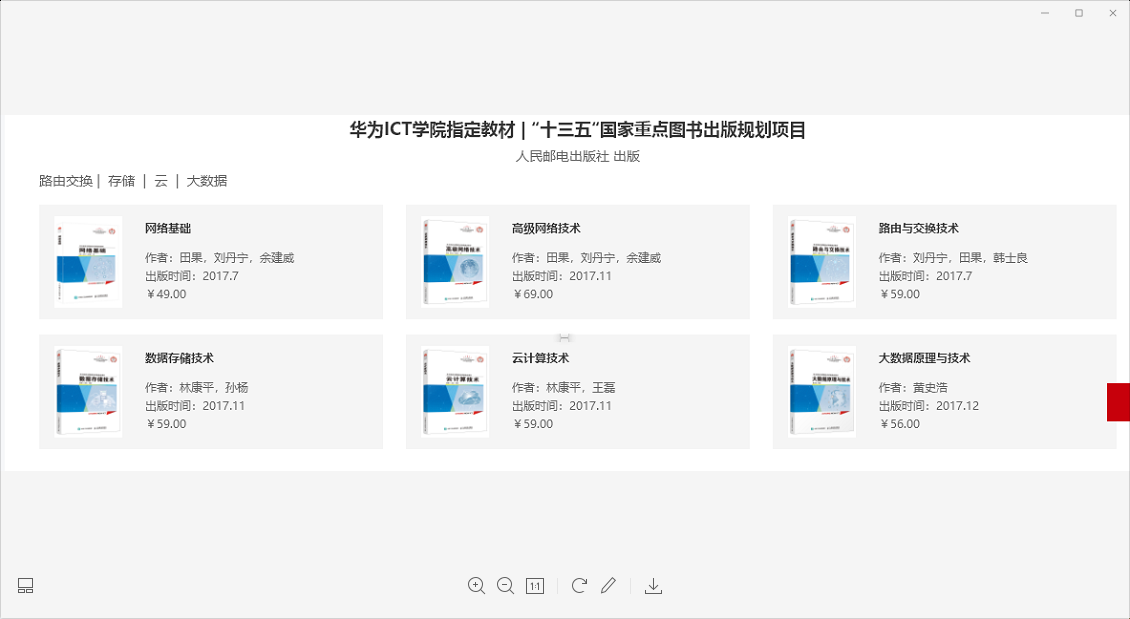Click the ¥59.00 price of 路由与交换技术
The width and height of the screenshot is (1130, 619).
[x=899, y=294]
